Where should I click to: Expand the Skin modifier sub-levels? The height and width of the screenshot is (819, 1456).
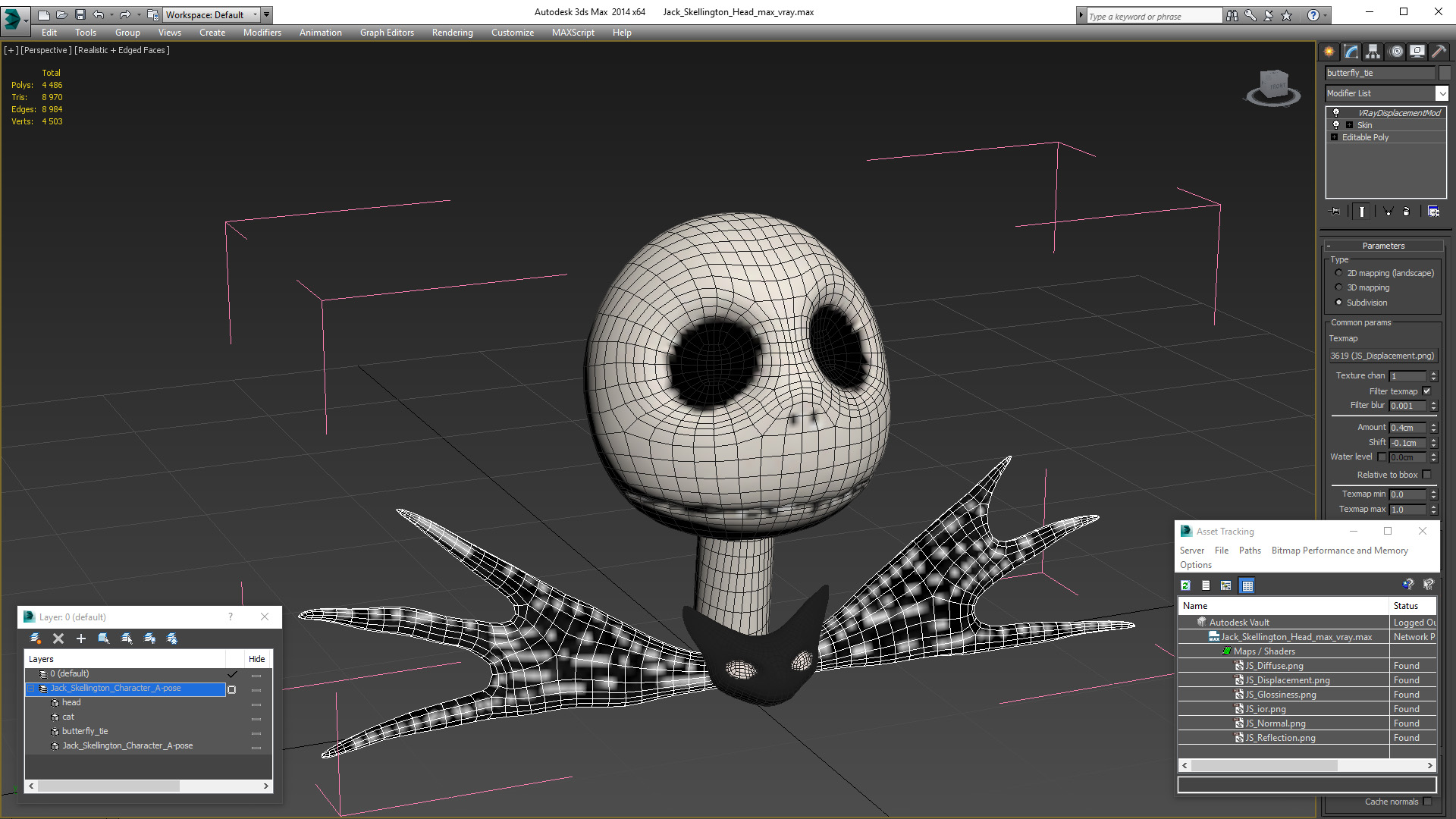tap(1349, 125)
